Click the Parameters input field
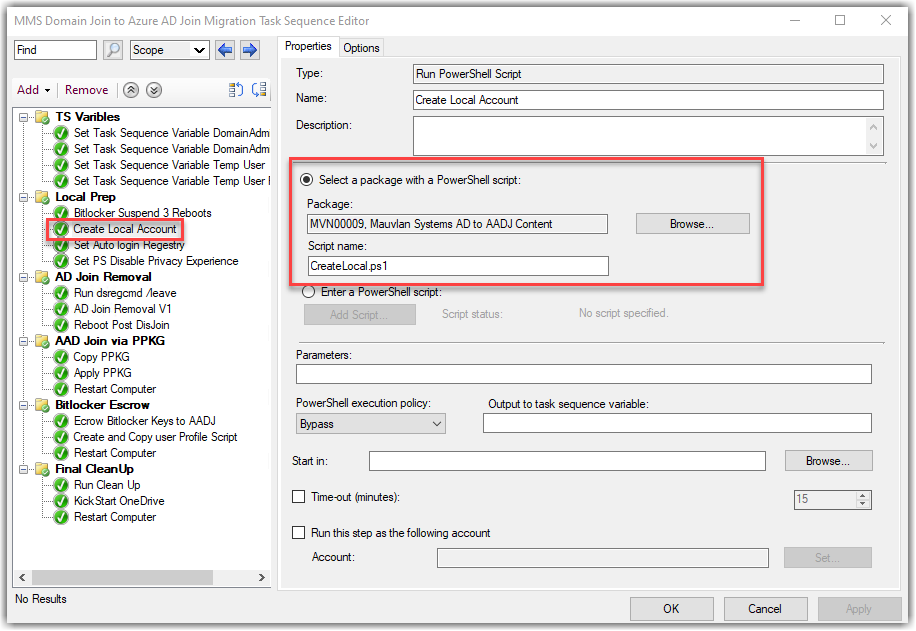 (x=584, y=374)
